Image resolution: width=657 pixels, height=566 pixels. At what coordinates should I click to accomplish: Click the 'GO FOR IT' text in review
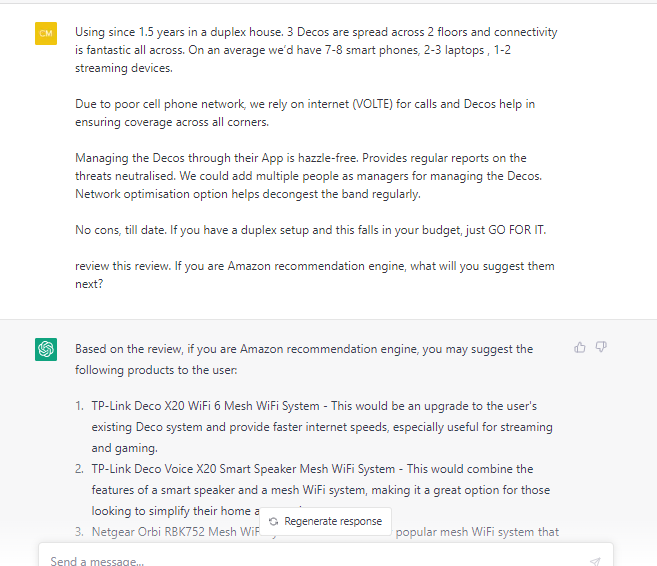tap(517, 230)
